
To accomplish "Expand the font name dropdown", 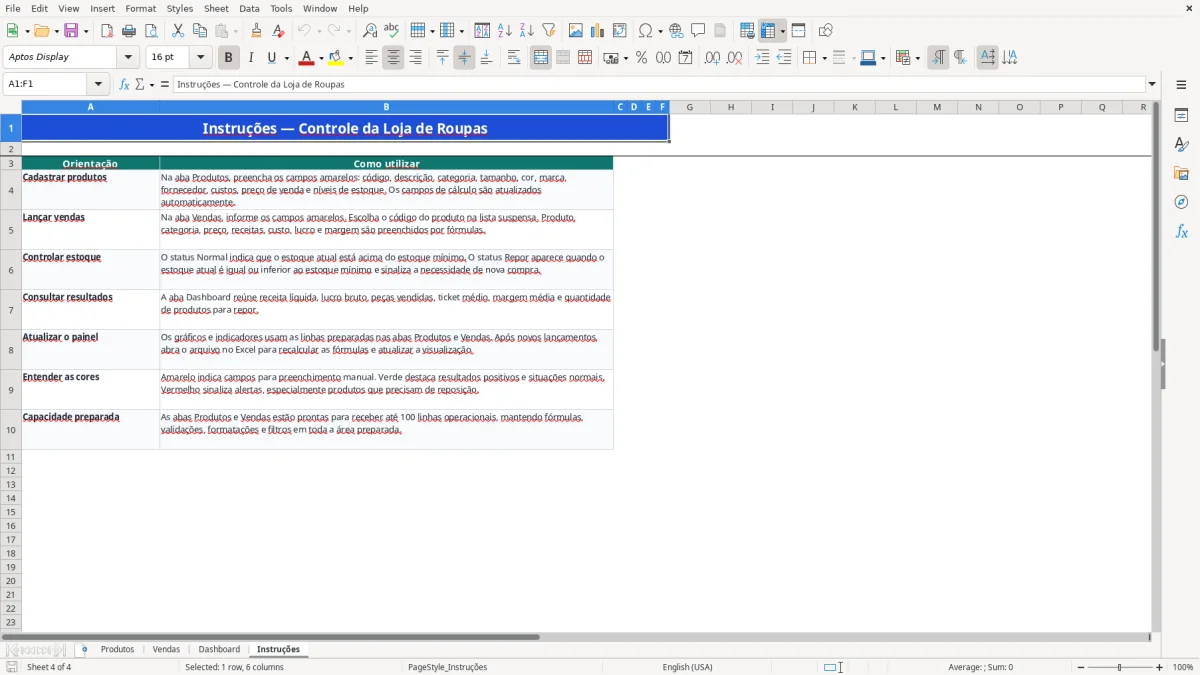I will tap(128, 58).
